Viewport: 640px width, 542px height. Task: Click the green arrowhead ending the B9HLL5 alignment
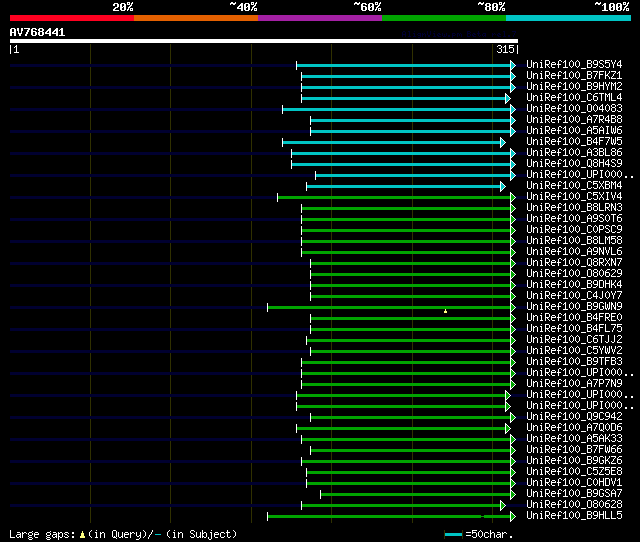(513, 517)
